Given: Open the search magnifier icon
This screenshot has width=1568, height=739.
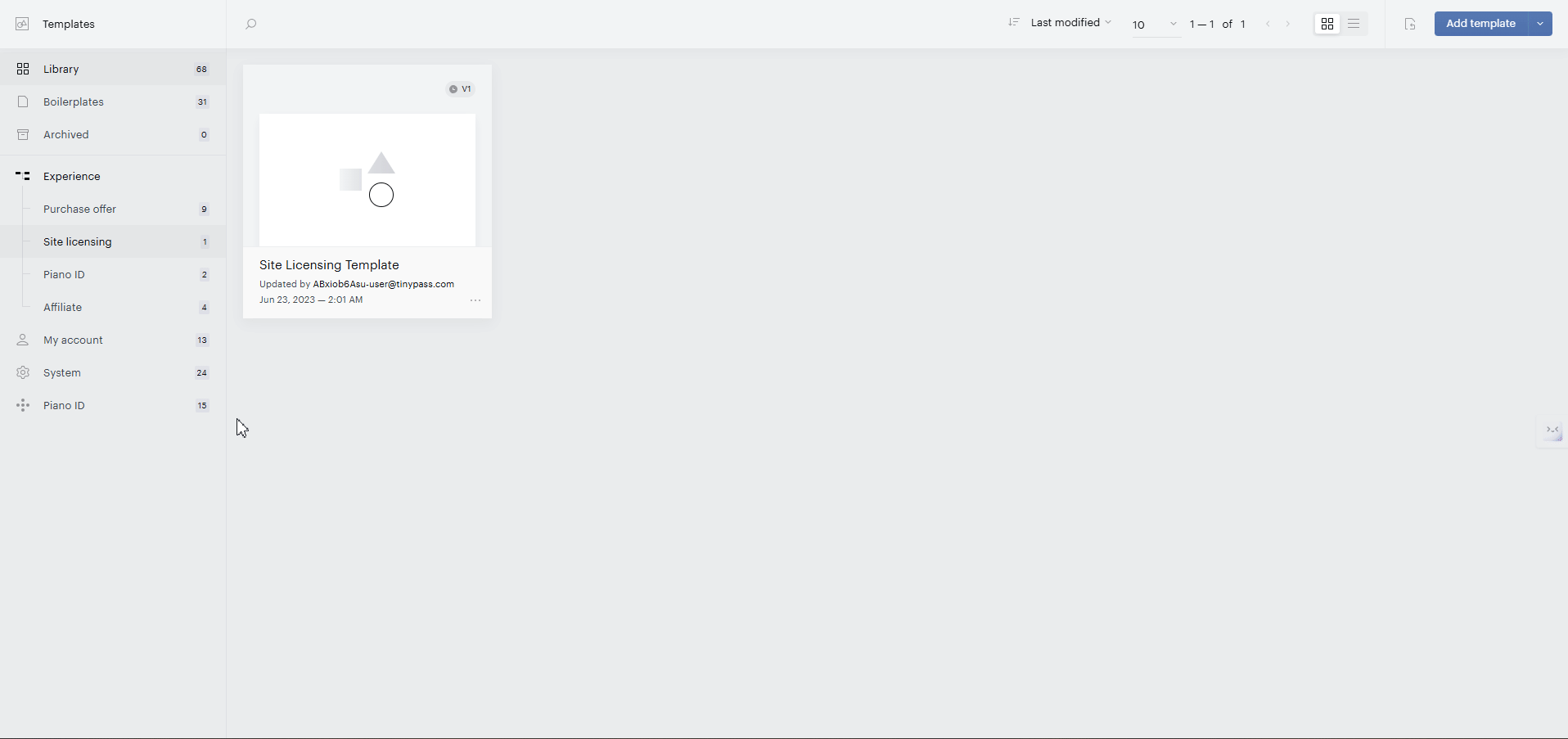Looking at the screenshot, I should click(x=251, y=24).
